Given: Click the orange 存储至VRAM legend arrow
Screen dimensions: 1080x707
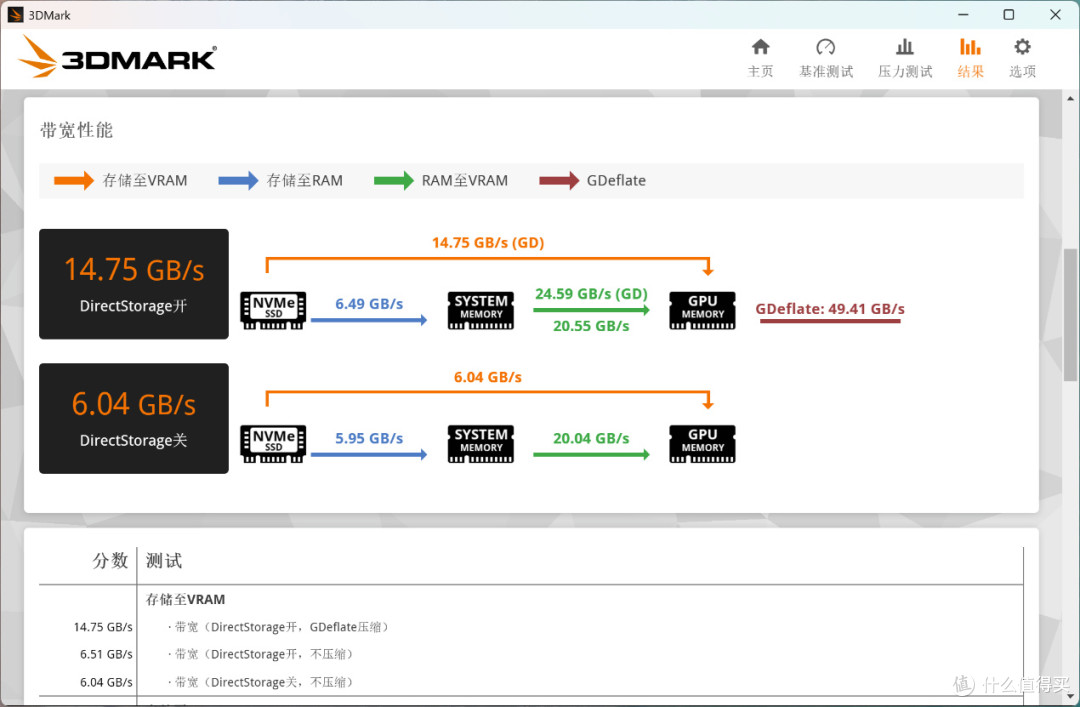Looking at the screenshot, I should pos(74,181).
